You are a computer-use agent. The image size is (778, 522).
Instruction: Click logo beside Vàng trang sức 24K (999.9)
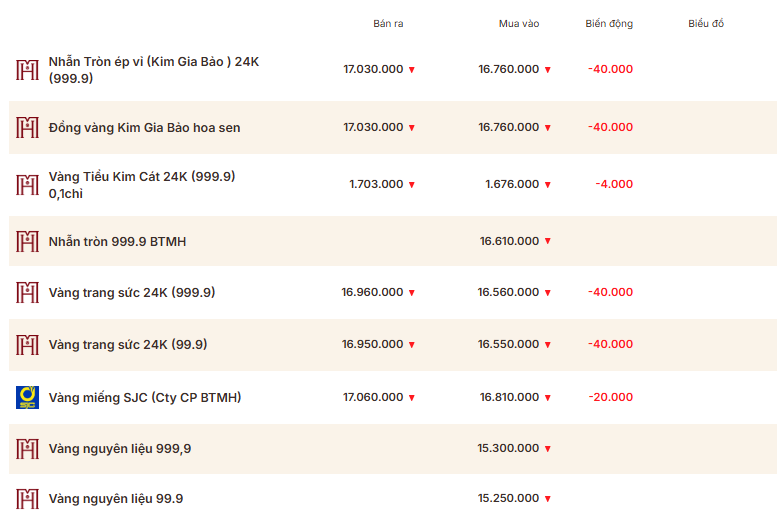(x=27, y=292)
